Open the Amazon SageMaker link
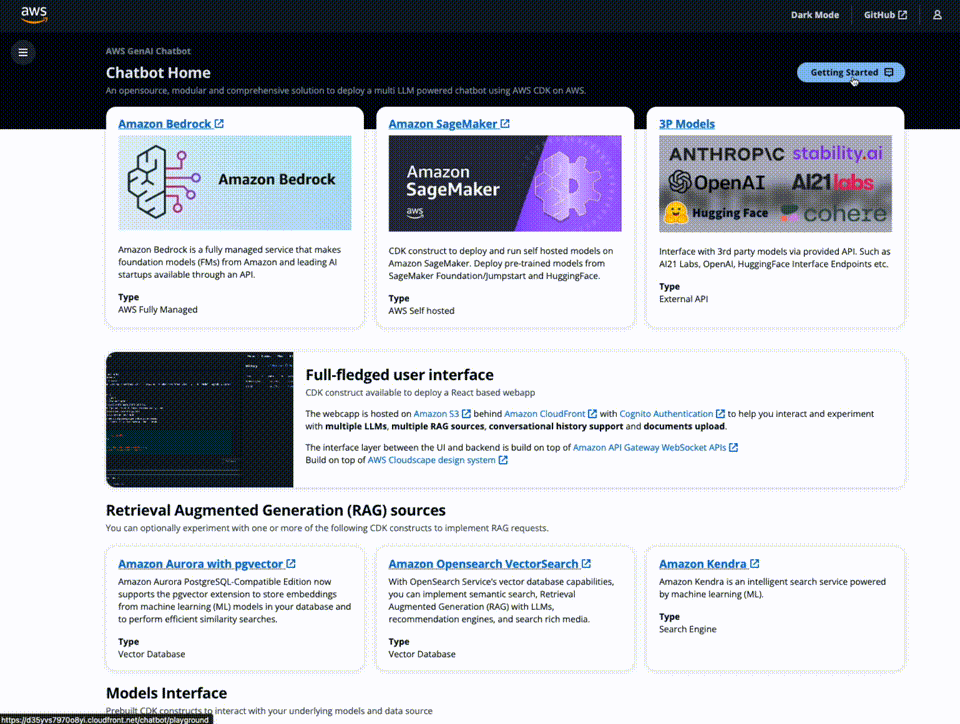The width and height of the screenshot is (960, 724). click(x=443, y=124)
